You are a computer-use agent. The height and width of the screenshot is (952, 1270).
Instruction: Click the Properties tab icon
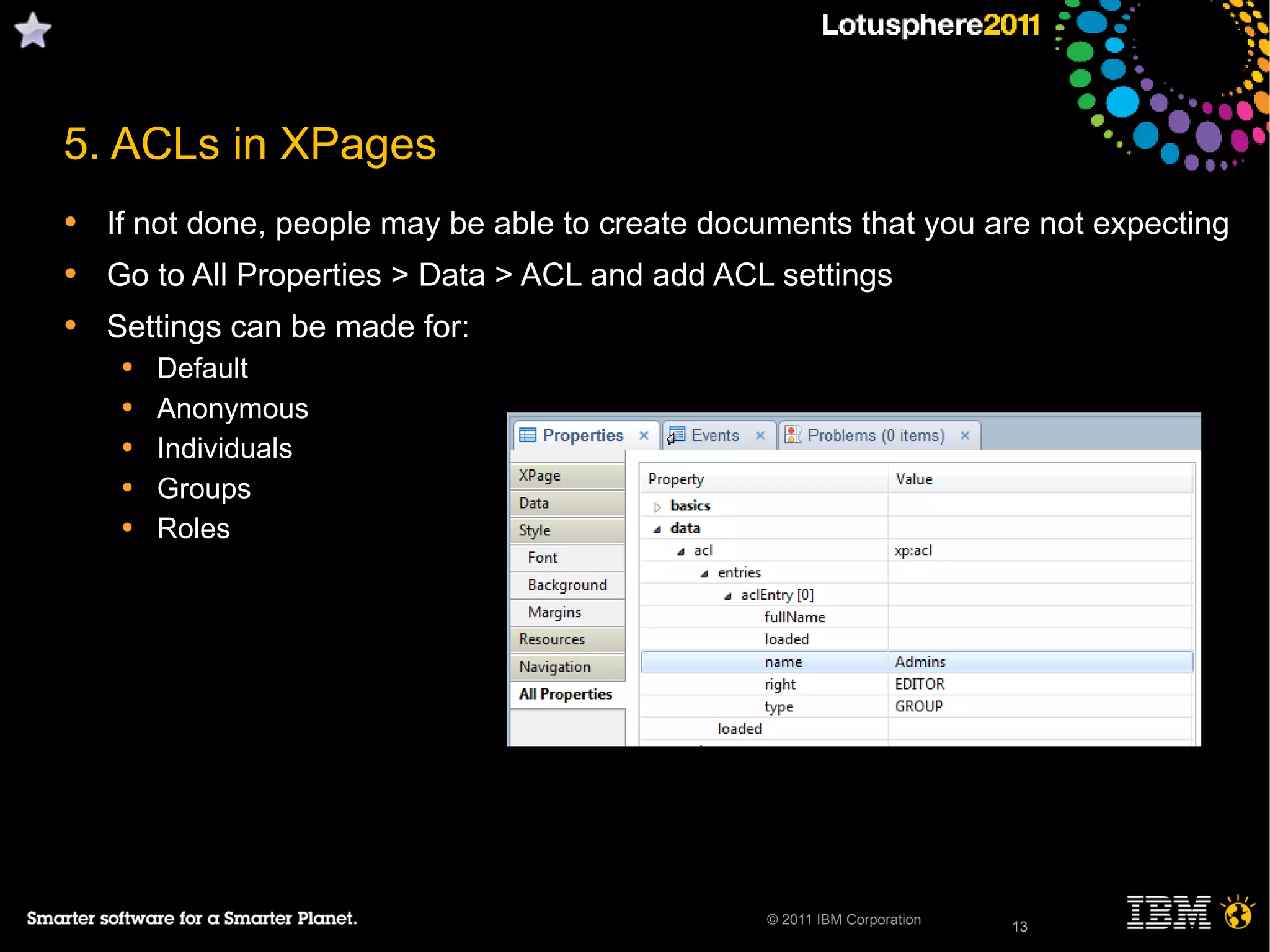528,435
